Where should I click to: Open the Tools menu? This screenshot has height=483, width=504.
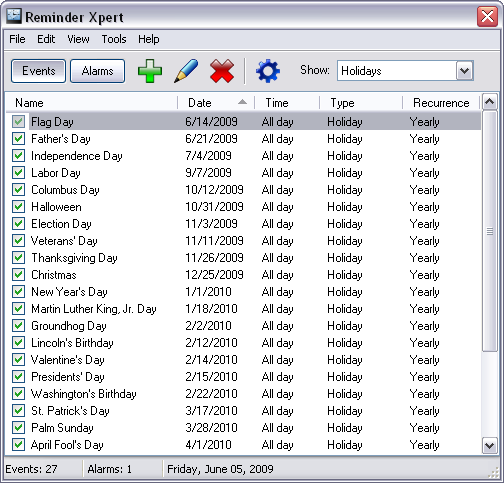114,39
